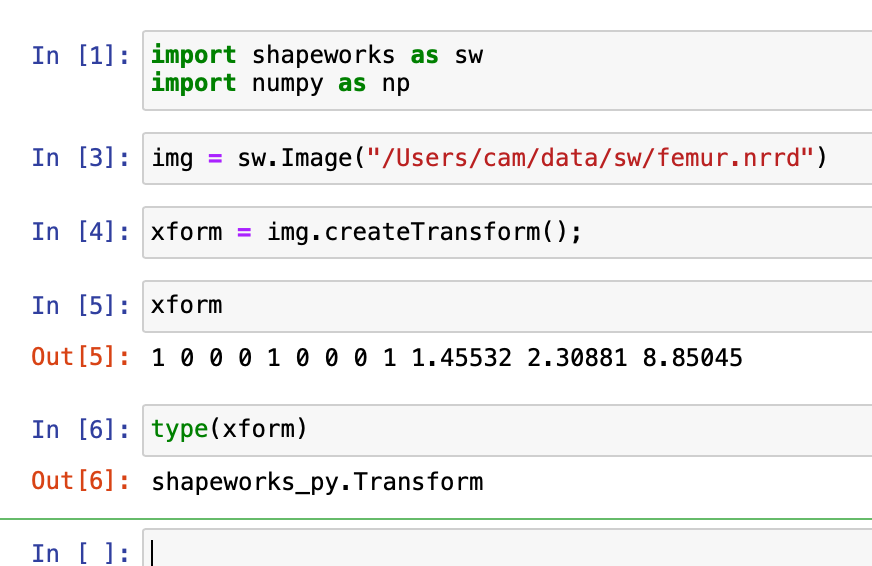This screenshot has width=872, height=566.
Task: Click the code cell containing only xform
Action: click(507, 306)
